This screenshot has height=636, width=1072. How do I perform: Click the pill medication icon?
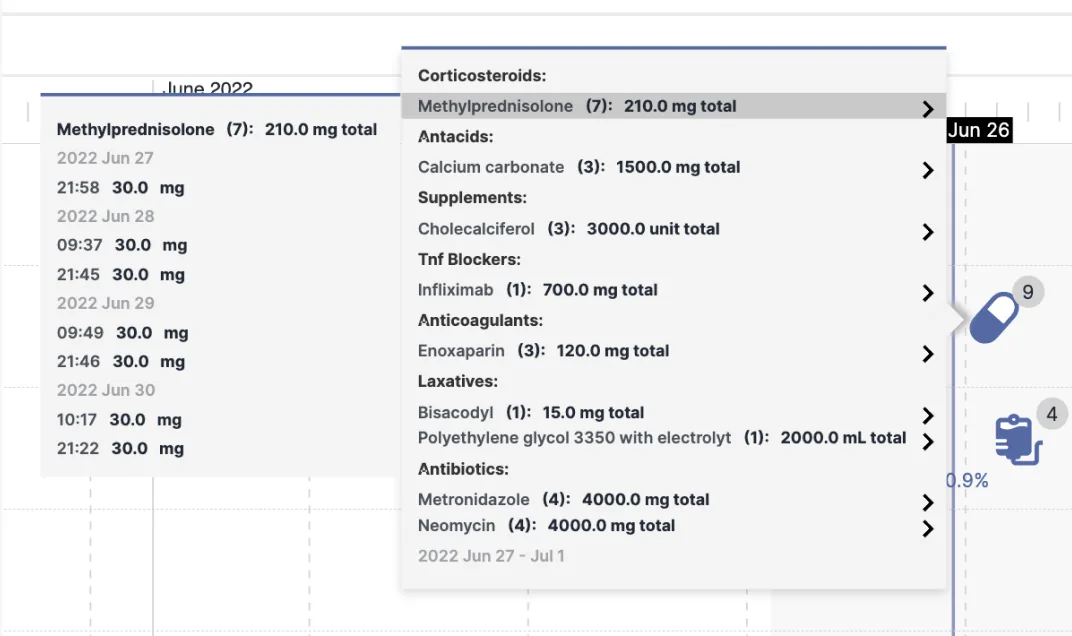(x=994, y=318)
